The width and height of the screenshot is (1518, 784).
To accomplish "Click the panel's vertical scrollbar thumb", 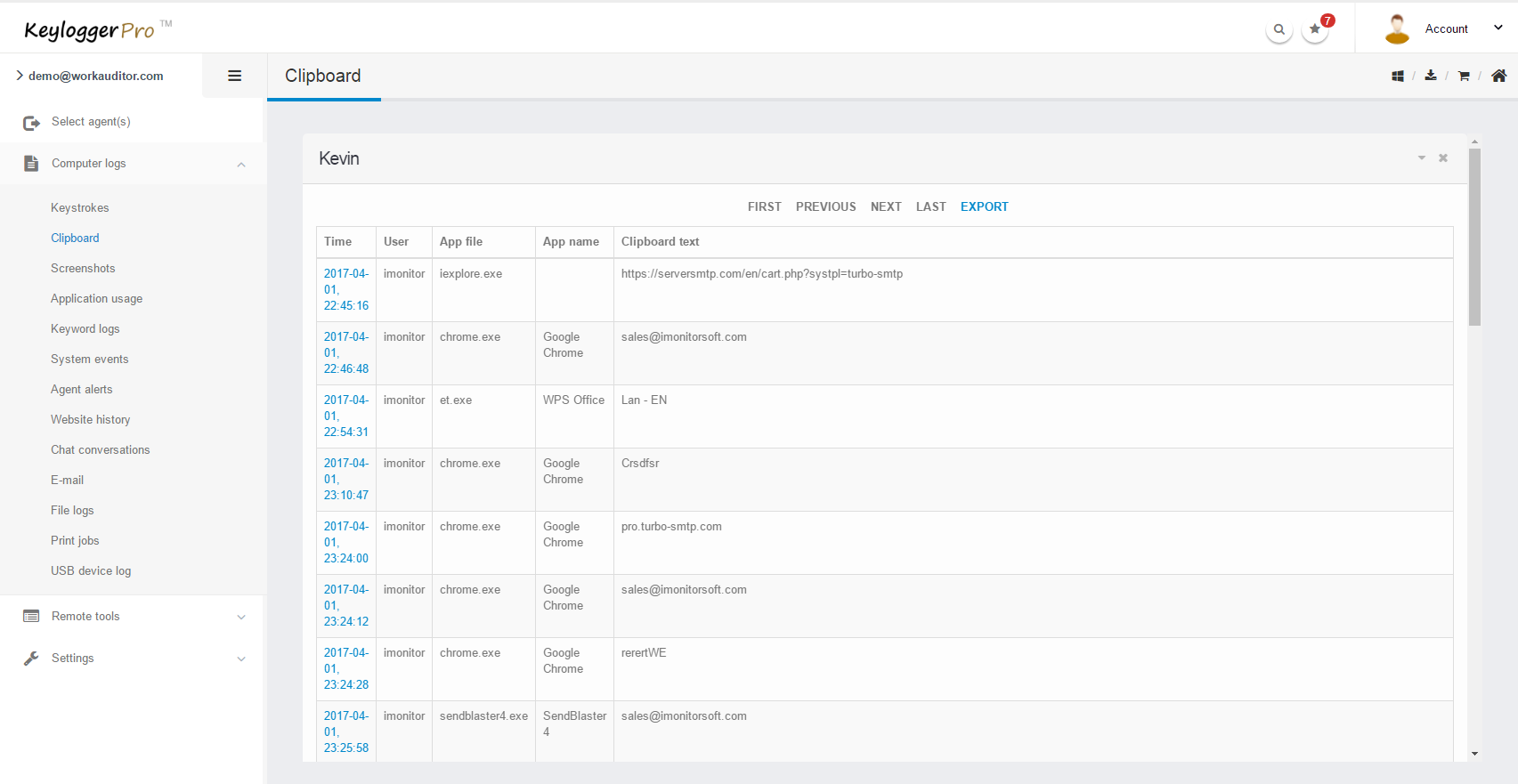I will pos(1474,236).
